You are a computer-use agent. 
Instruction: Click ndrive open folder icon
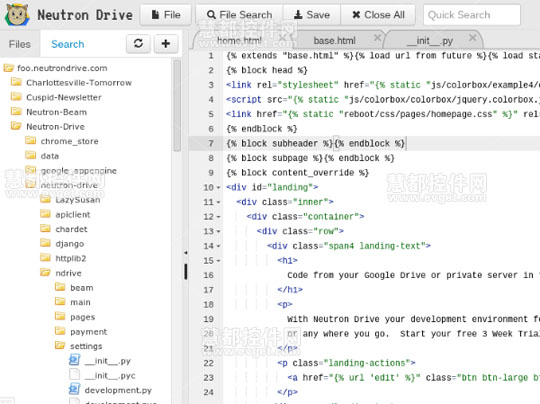pyautogui.click(x=45, y=272)
